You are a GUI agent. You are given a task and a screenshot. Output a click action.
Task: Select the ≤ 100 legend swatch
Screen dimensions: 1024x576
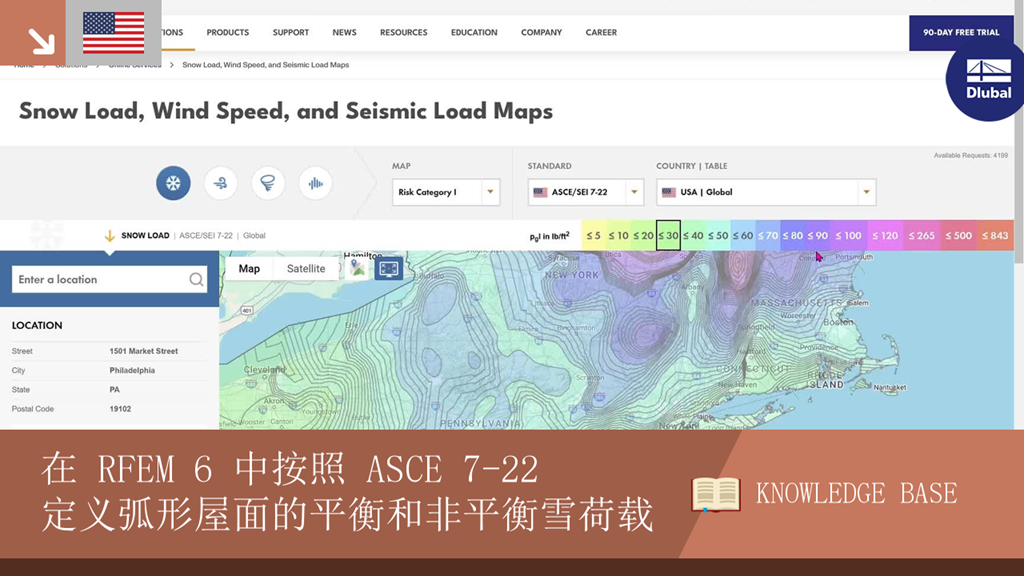(848, 236)
